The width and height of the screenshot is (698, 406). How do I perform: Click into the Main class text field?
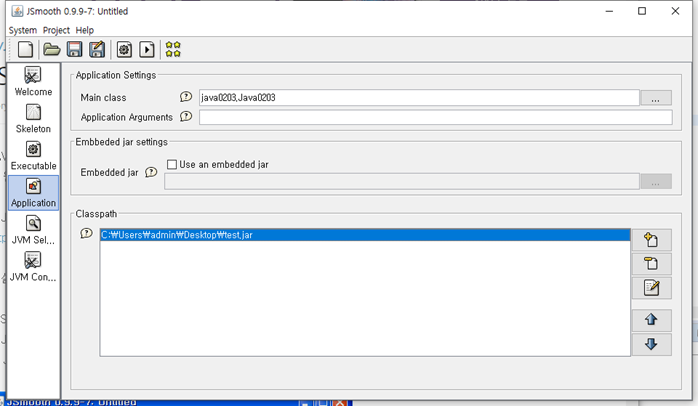pyautogui.click(x=419, y=97)
